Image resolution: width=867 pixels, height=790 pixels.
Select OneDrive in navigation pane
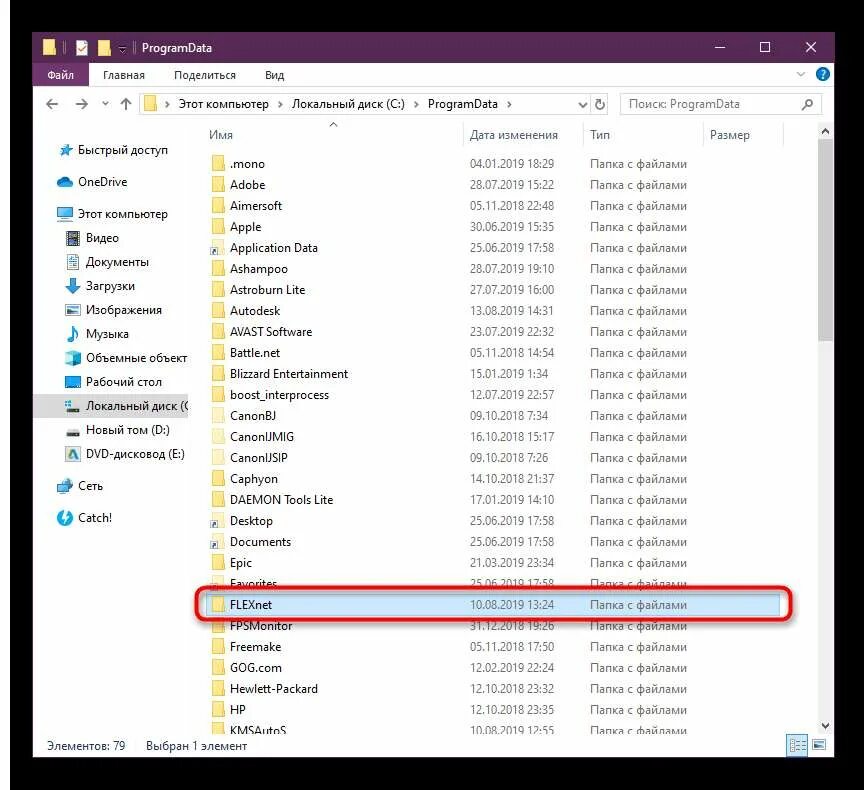click(103, 182)
